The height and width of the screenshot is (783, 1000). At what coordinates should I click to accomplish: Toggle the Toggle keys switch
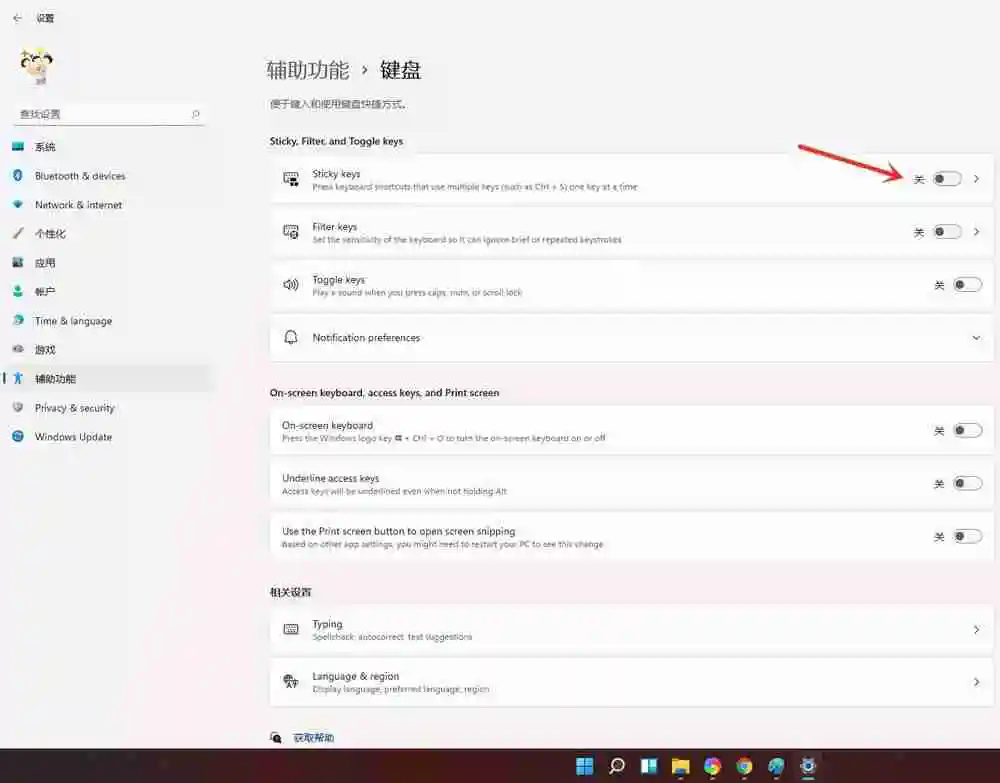coord(967,285)
